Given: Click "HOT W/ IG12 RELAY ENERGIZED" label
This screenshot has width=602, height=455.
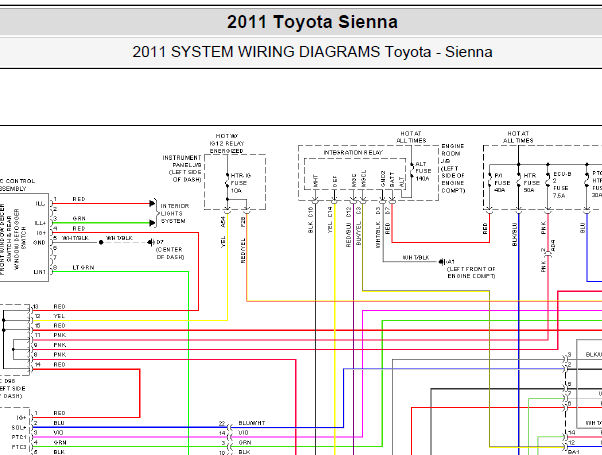Looking at the screenshot, I should [x=227, y=143].
